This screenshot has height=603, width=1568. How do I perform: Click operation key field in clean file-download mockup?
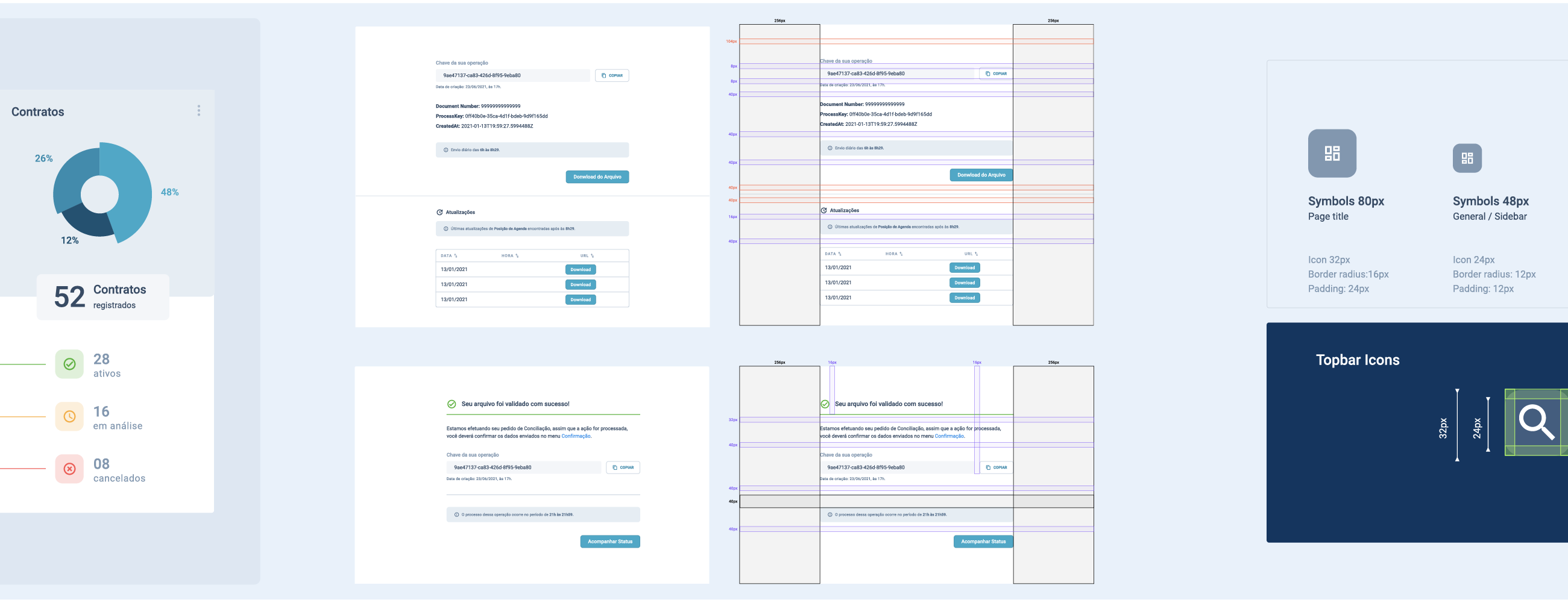pyautogui.click(x=512, y=75)
